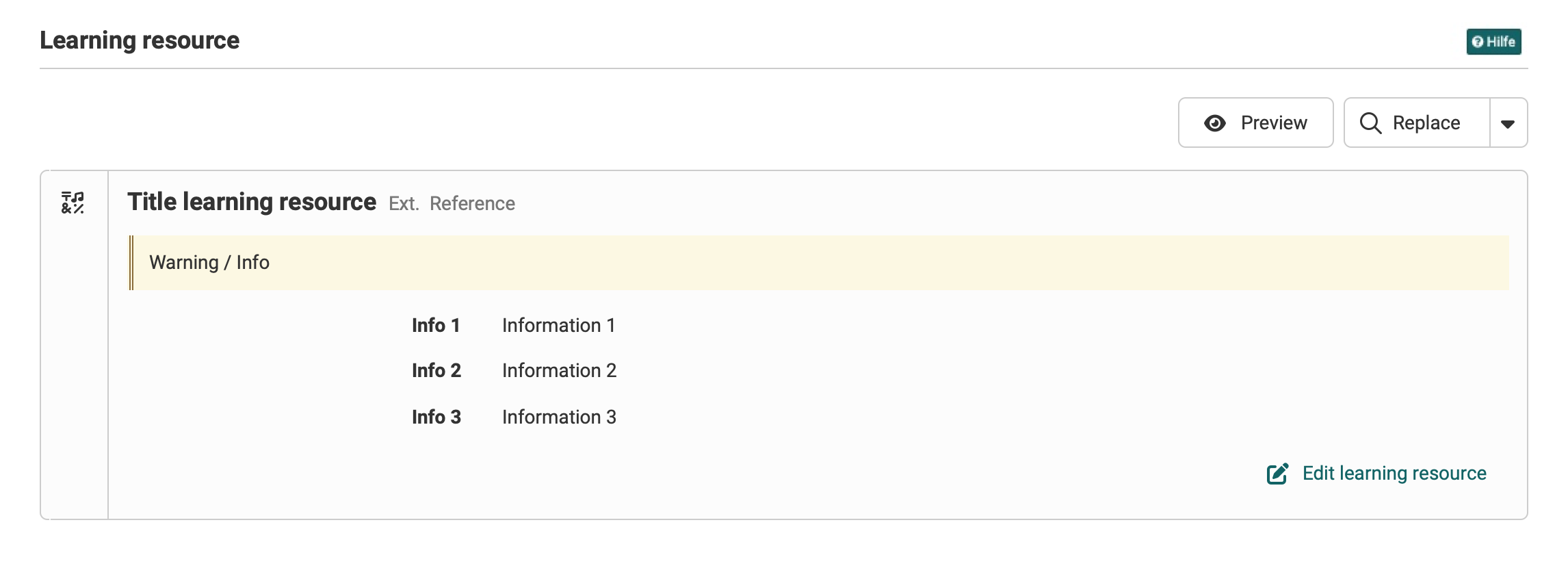The image size is (1568, 568).
Task: Select the Ext. label near the title
Action: point(404,204)
